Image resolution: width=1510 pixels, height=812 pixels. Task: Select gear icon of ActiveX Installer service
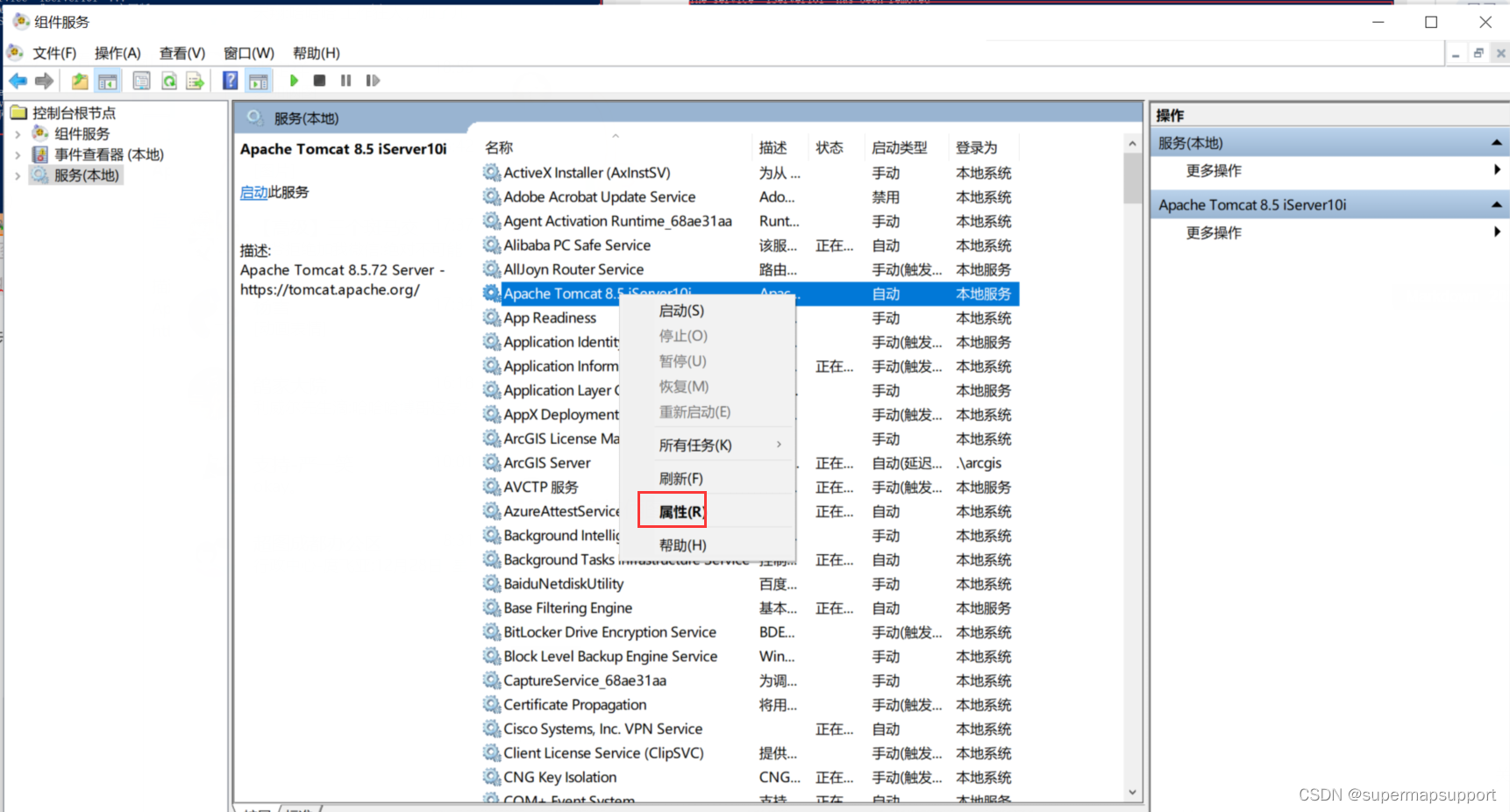coord(492,173)
